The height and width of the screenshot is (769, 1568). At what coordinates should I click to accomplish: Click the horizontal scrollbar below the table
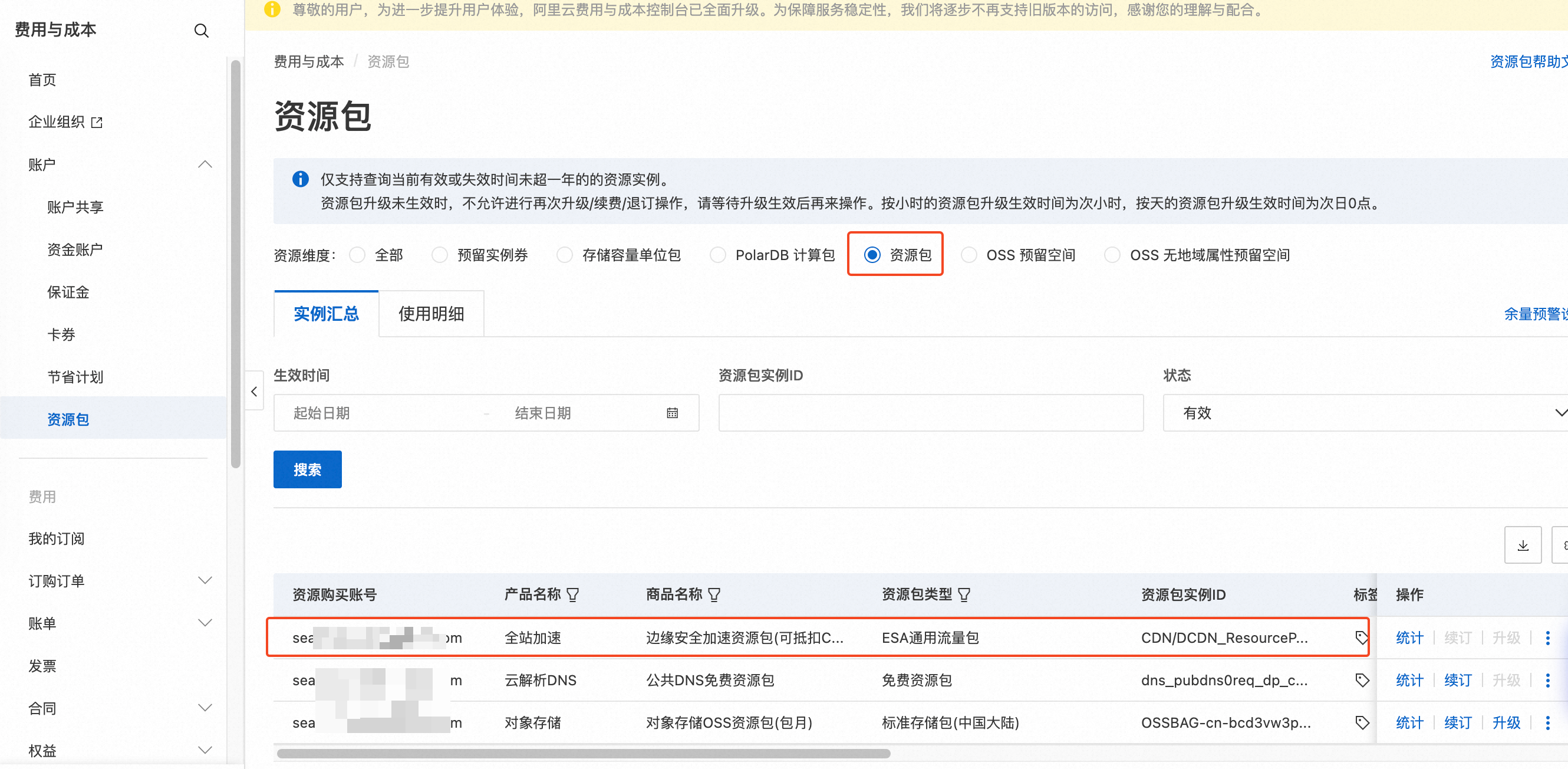pyautogui.click(x=583, y=753)
